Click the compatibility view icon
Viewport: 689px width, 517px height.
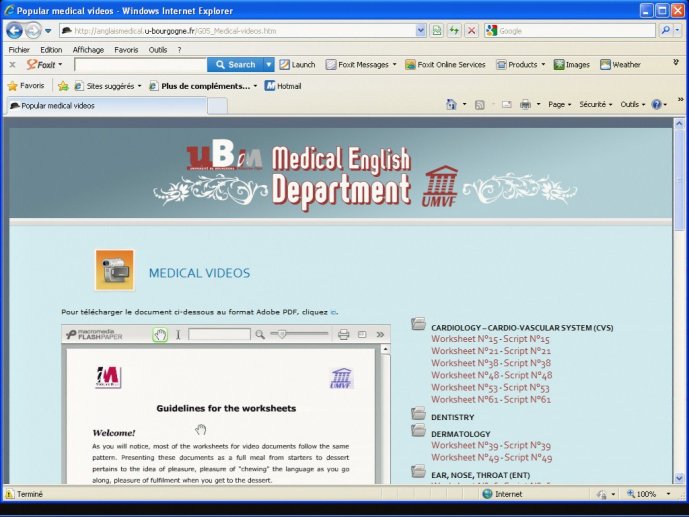[x=436, y=31]
